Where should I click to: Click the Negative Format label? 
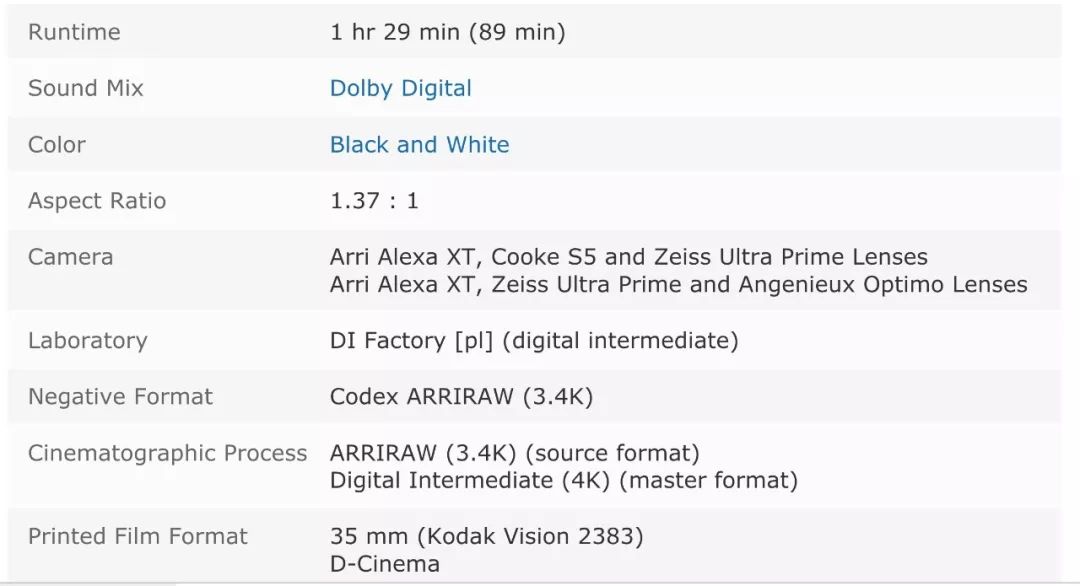pos(120,397)
